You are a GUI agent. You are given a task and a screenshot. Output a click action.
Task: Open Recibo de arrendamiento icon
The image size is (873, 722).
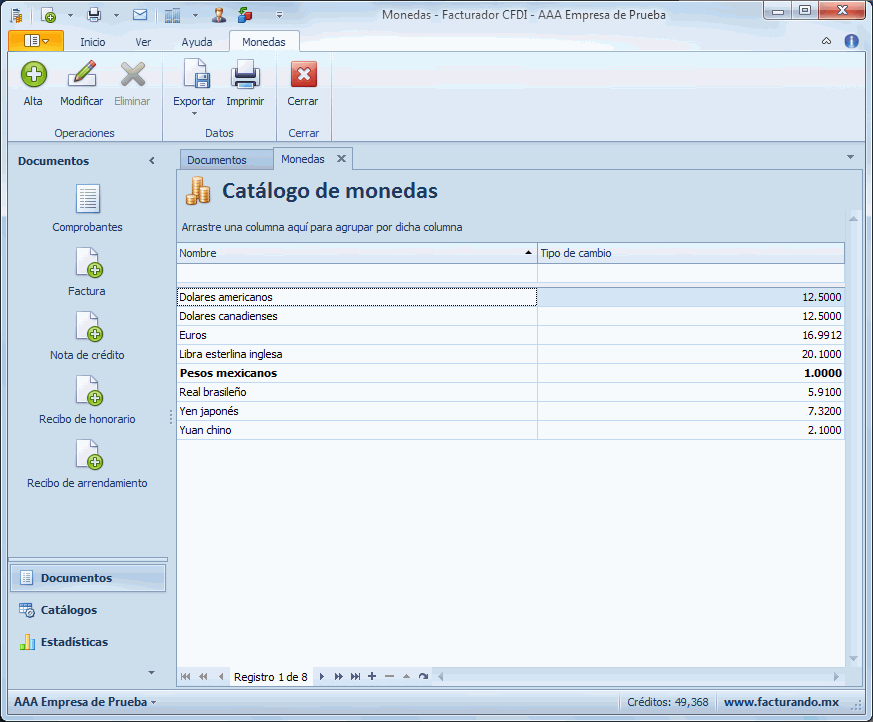tap(88, 456)
